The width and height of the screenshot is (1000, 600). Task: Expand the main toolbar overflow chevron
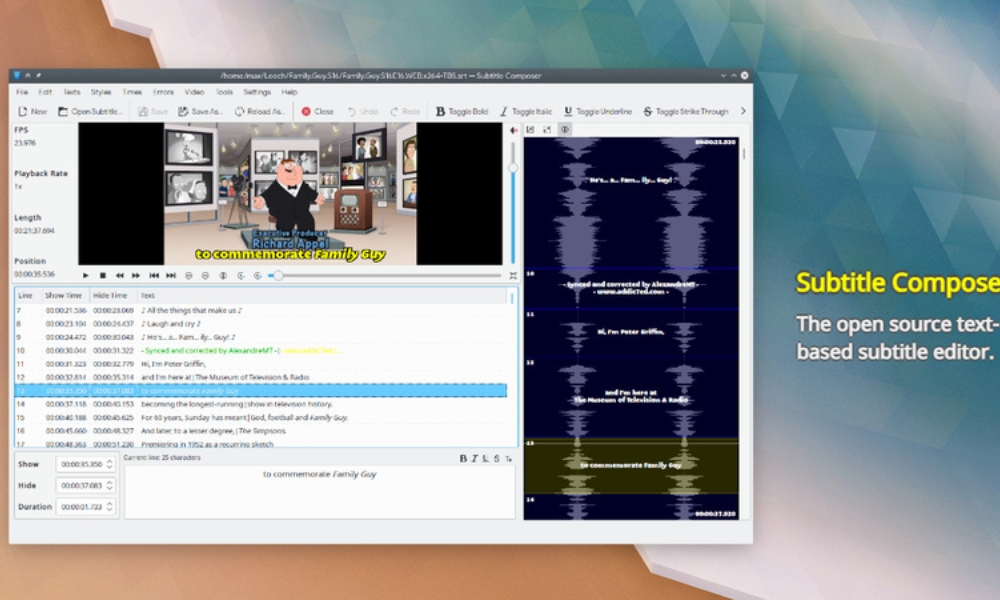[743, 111]
